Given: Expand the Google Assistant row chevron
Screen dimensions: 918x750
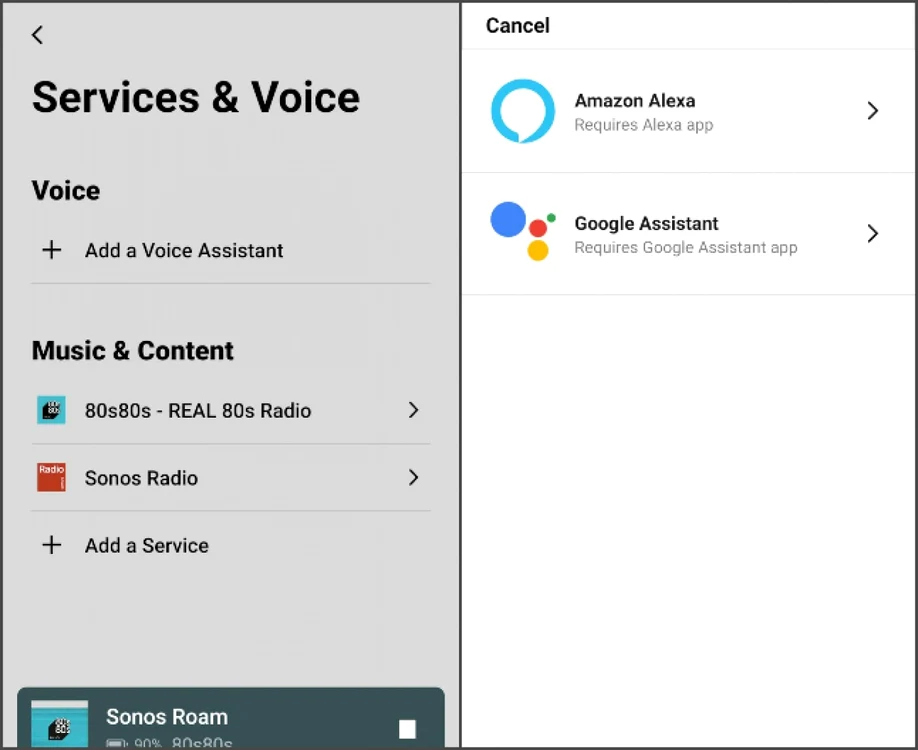Looking at the screenshot, I should 872,233.
